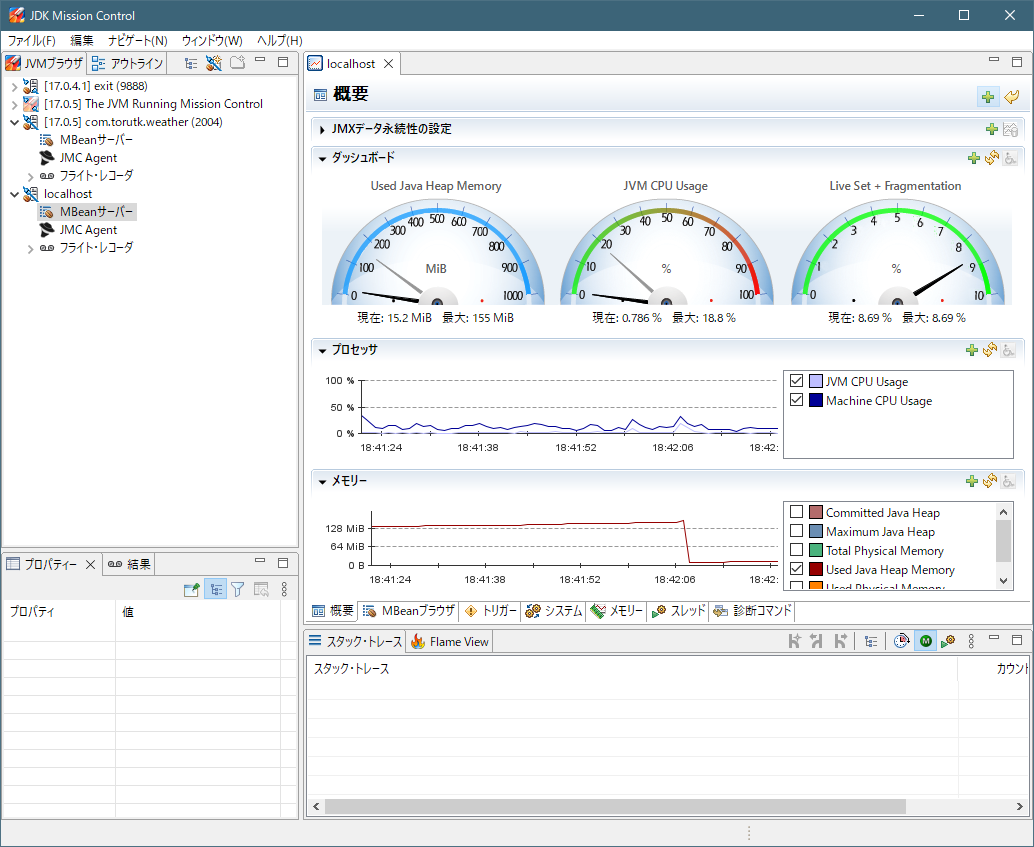Switch to the スレッド tab
Image resolution: width=1034 pixels, height=847 pixels.
pos(679,611)
